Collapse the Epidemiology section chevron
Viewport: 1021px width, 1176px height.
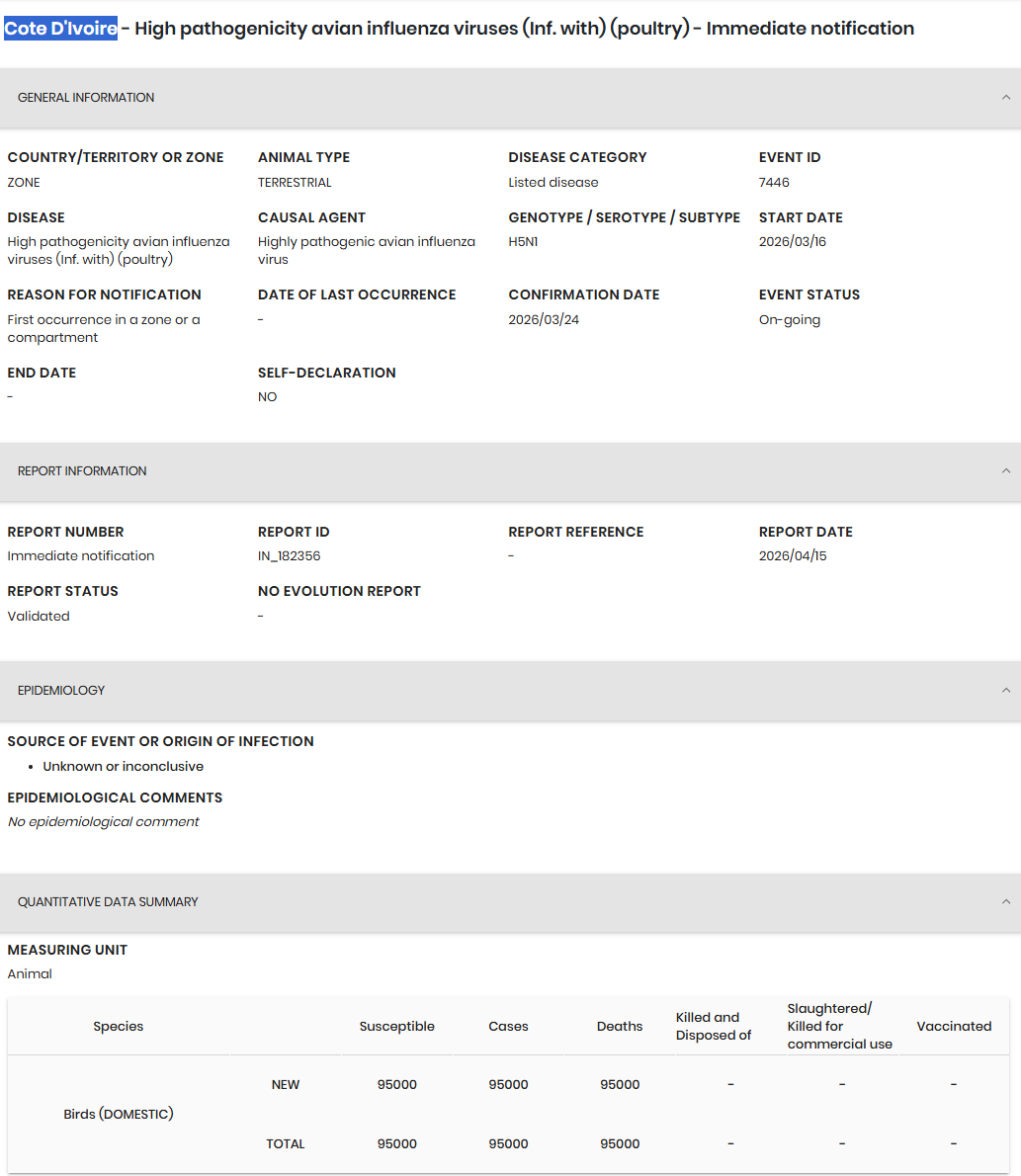1005,690
